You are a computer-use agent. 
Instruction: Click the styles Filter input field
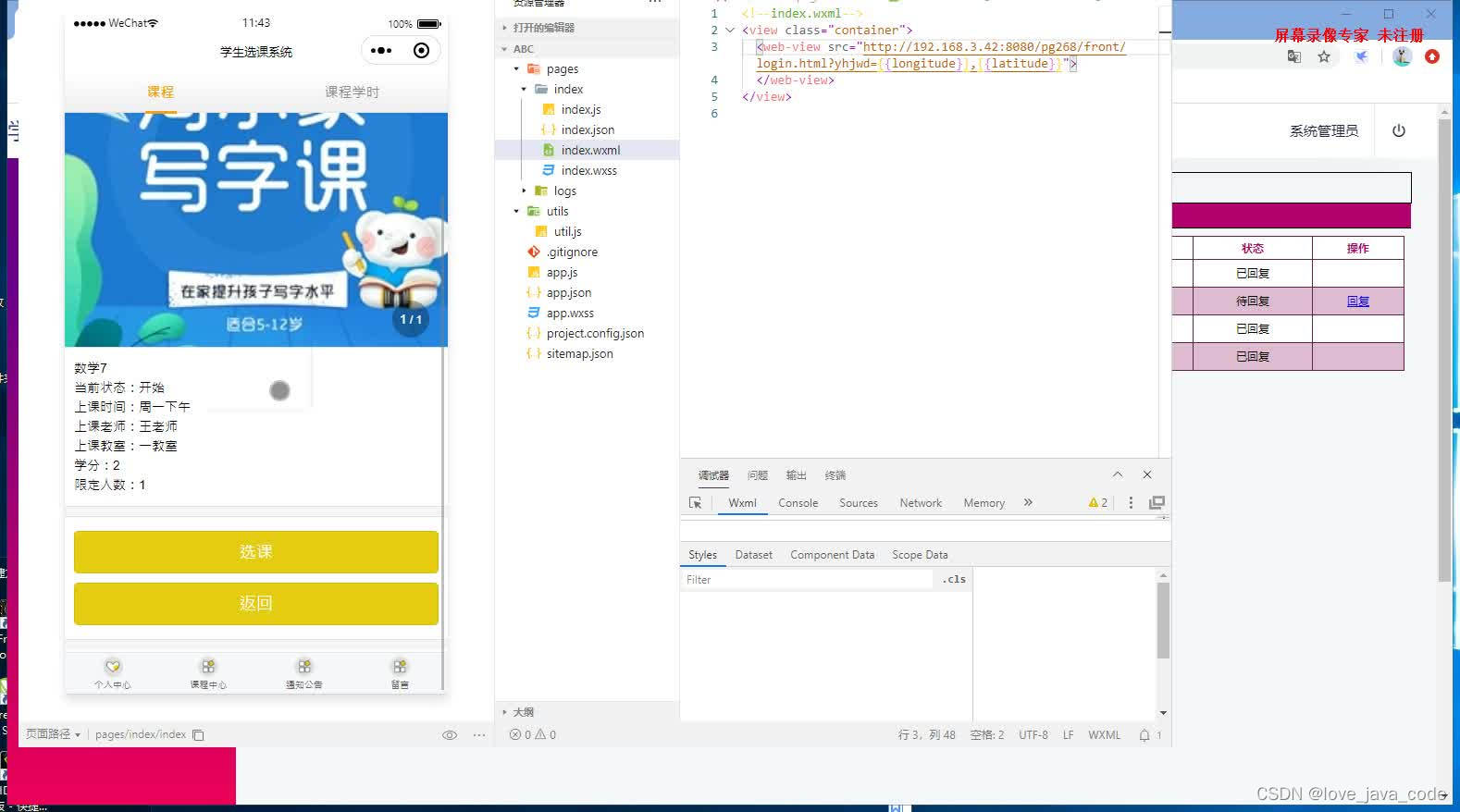coord(808,580)
